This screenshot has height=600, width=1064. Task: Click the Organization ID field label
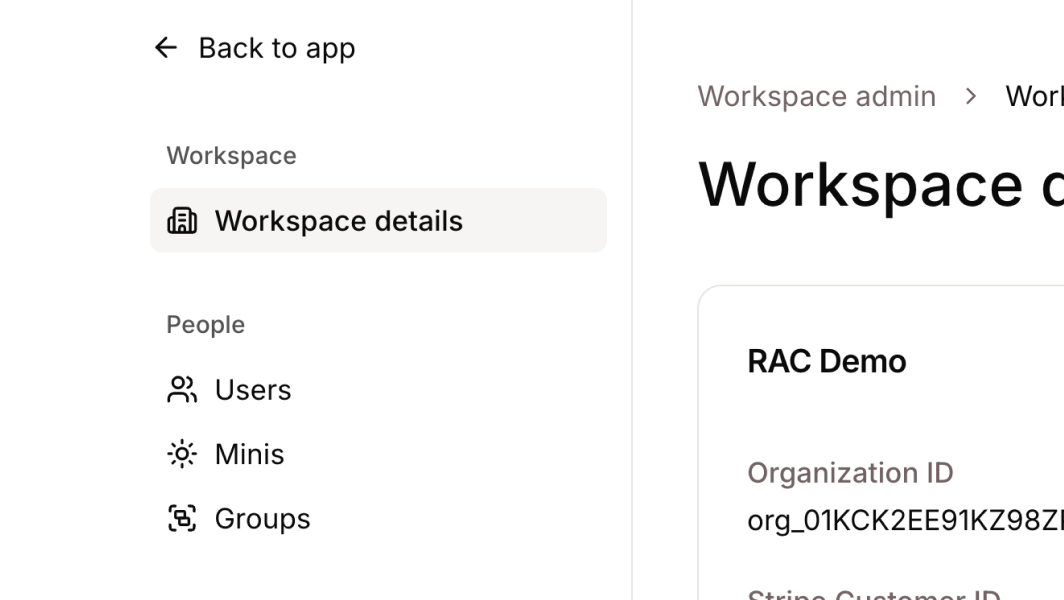tap(850, 472)
